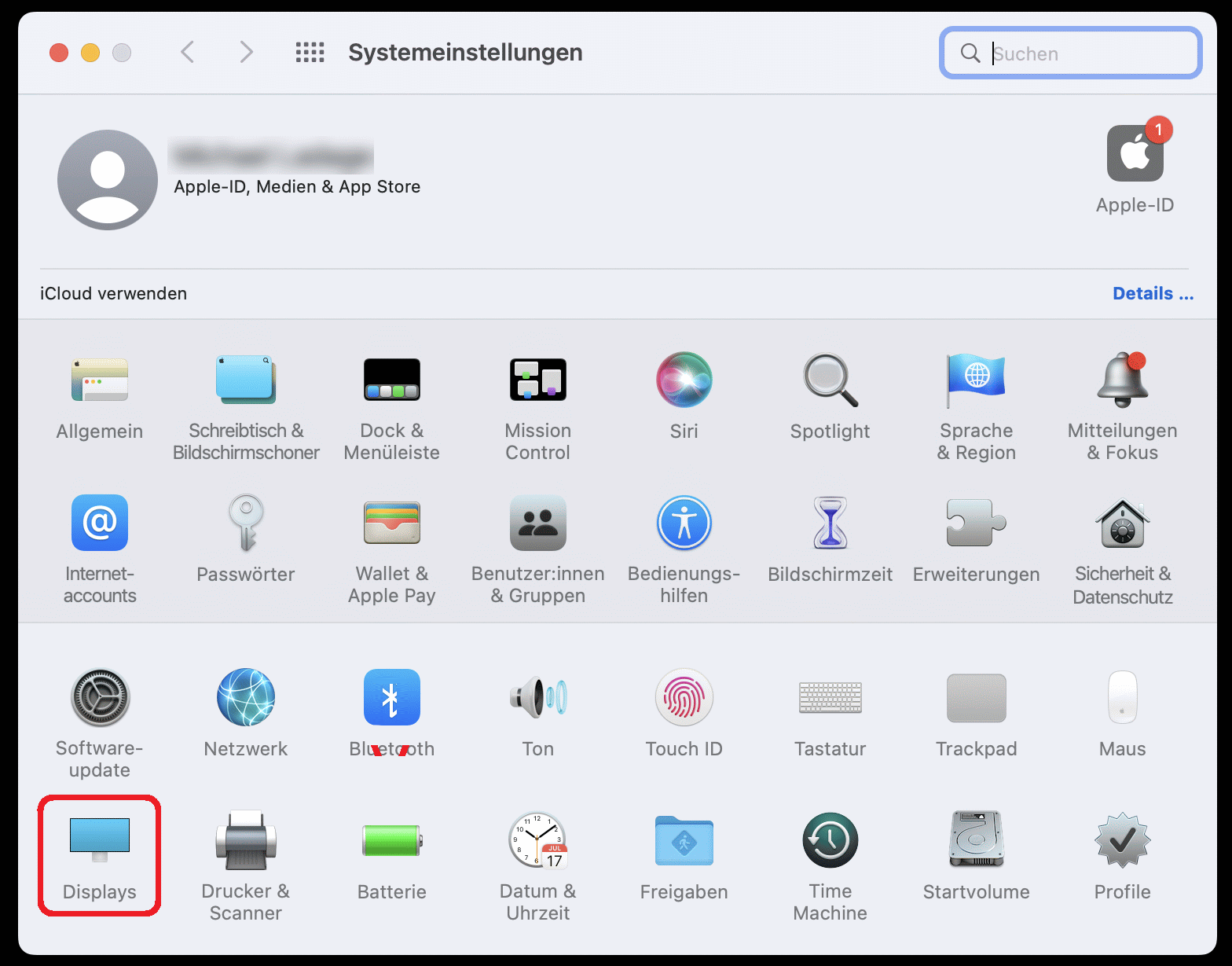Close the Systemeinstellungen window

click(x=59, y=53)
